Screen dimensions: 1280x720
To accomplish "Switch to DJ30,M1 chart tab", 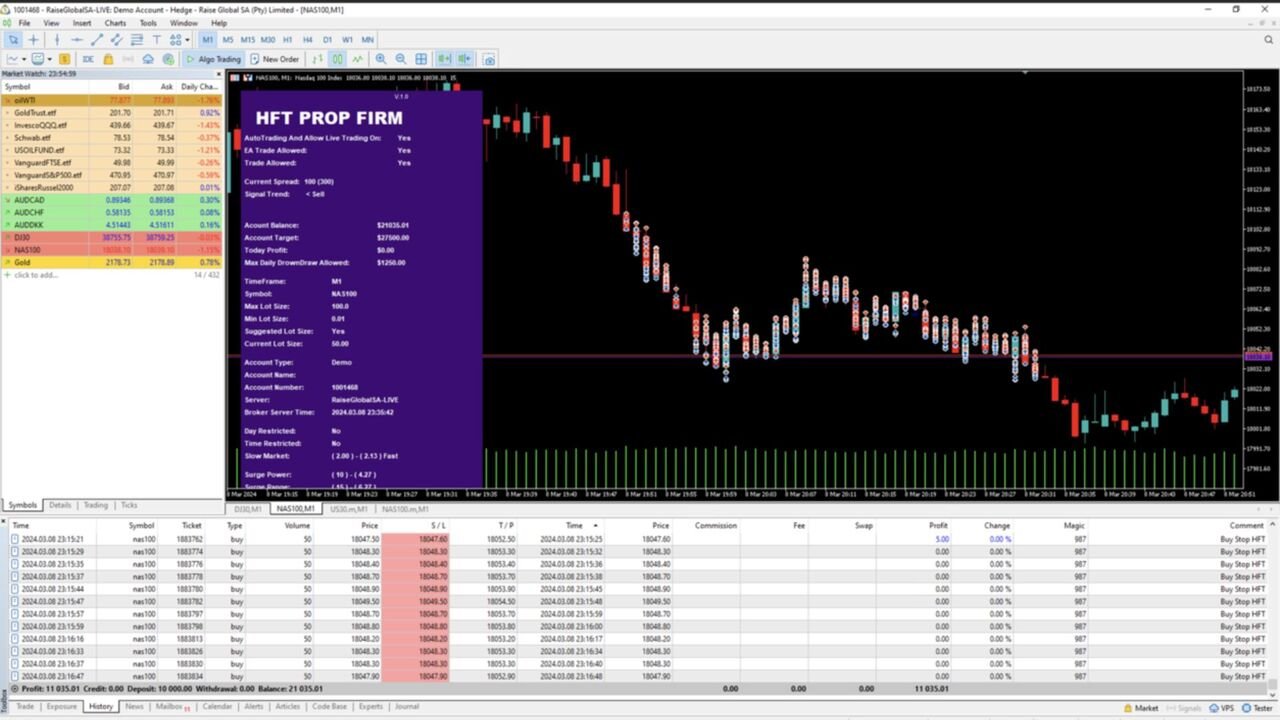I will pos(248,509).
